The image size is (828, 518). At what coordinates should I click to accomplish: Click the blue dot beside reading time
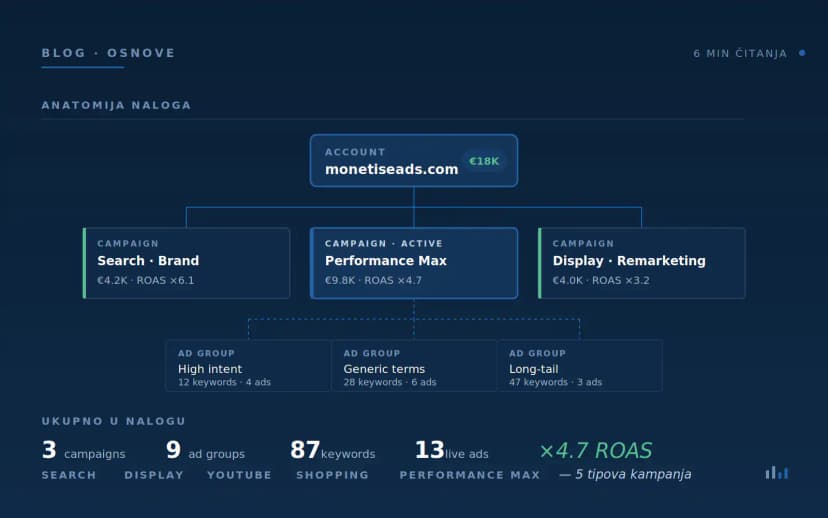802,53
